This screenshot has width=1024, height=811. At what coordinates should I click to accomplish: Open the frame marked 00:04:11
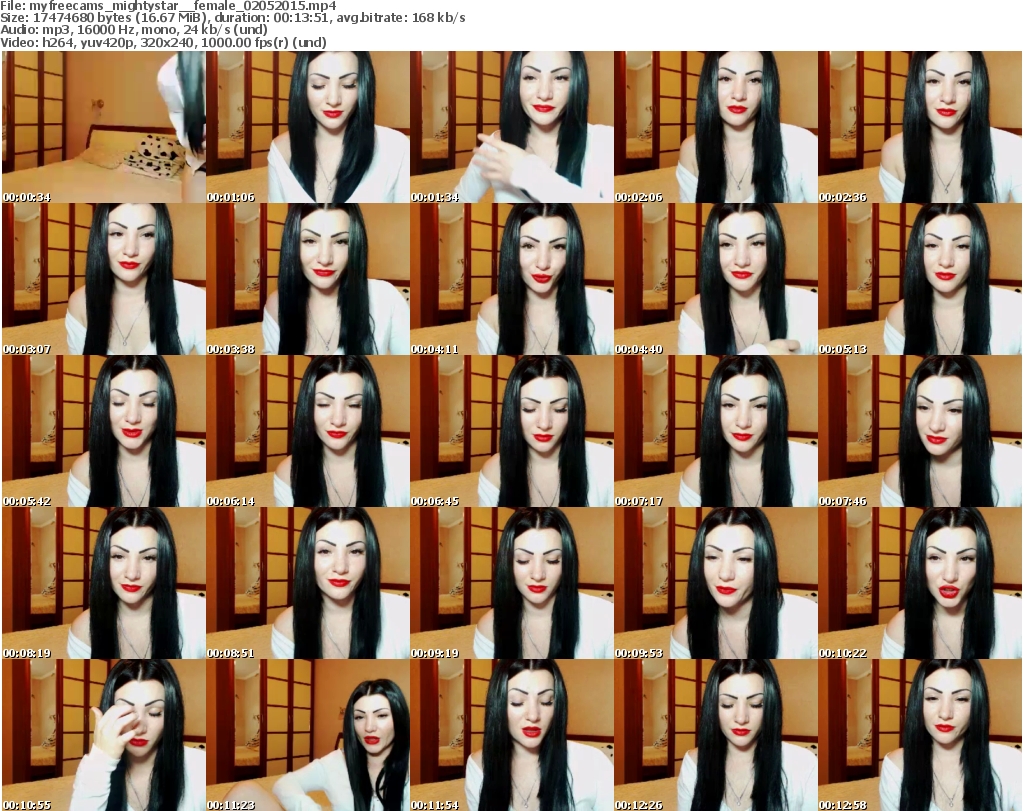point(511,279)
